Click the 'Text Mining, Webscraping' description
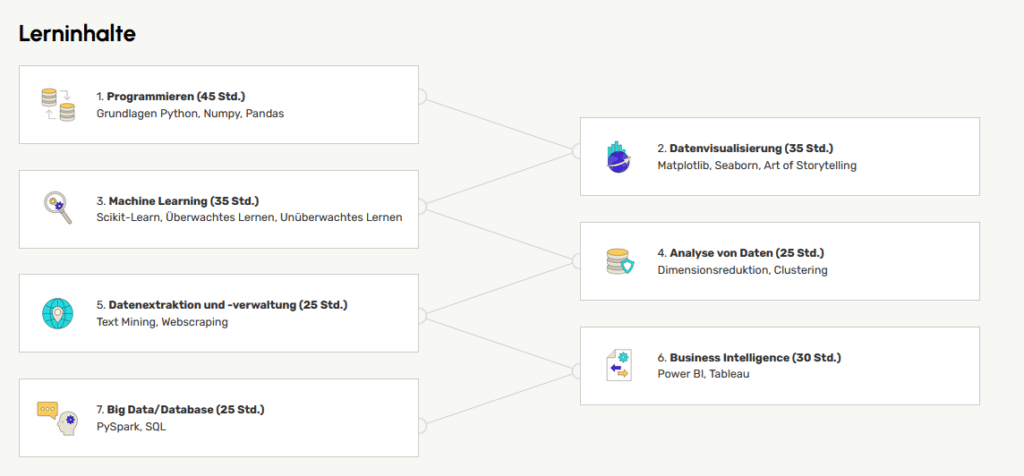This screenshot has height=476, width=1024. pyautogui.click(x=162, y=322)
